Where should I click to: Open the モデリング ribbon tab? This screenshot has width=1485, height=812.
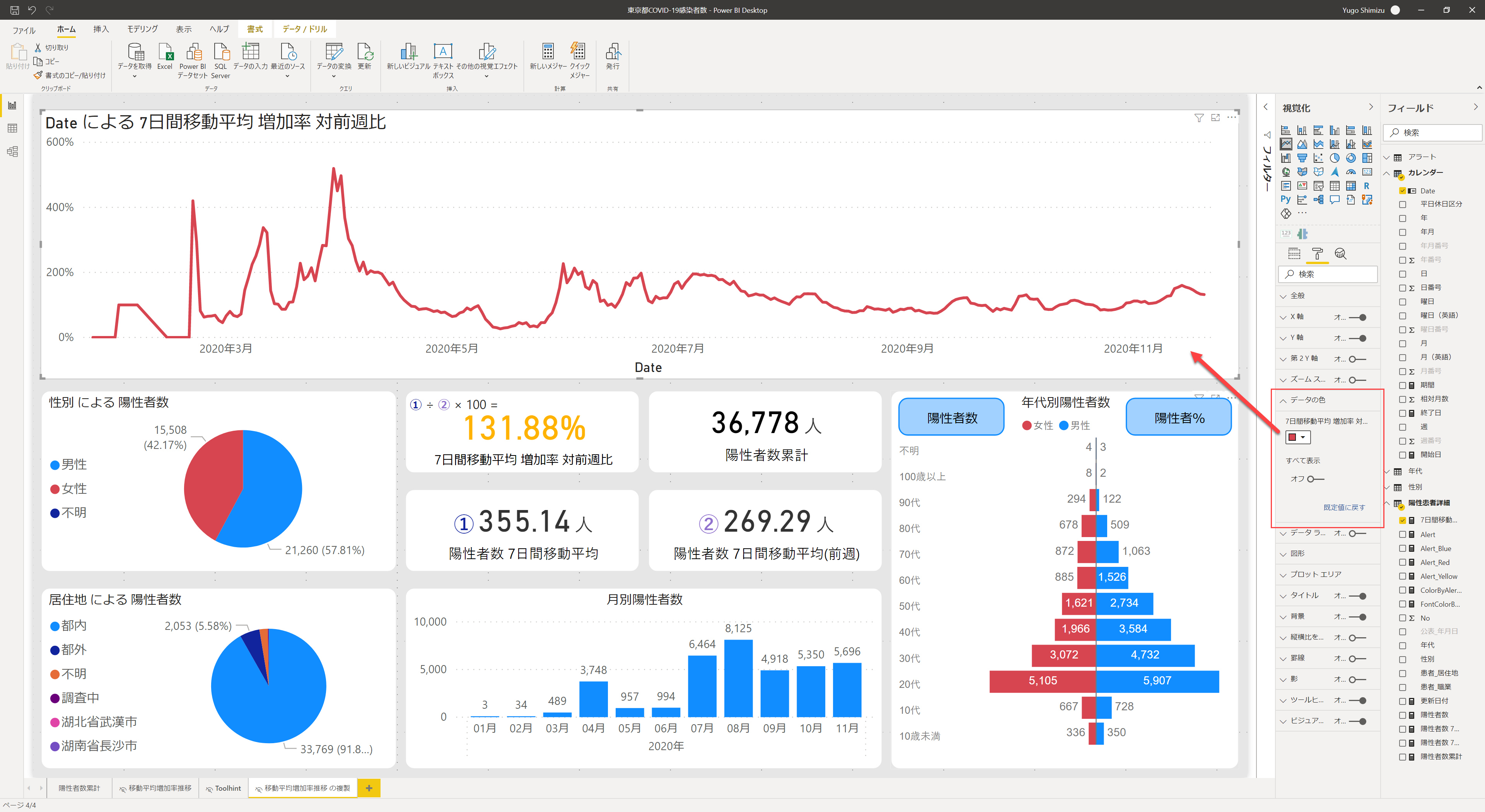pos(142,29)
